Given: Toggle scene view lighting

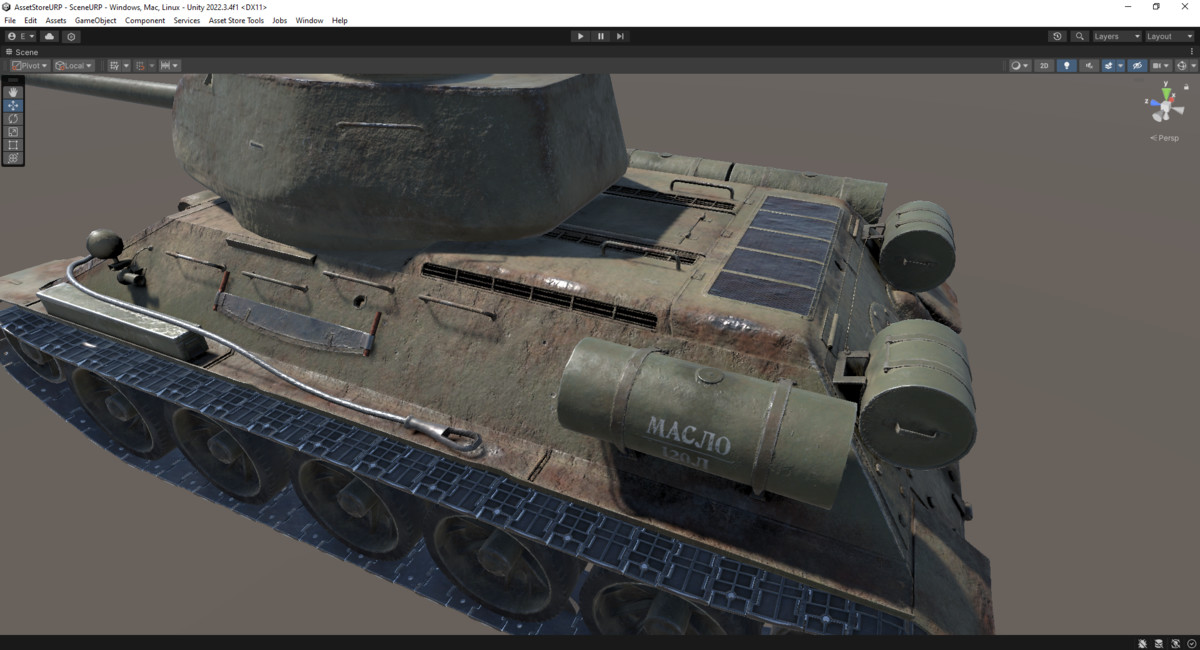Looking at the screenshot, I should tap(1067, 65).
